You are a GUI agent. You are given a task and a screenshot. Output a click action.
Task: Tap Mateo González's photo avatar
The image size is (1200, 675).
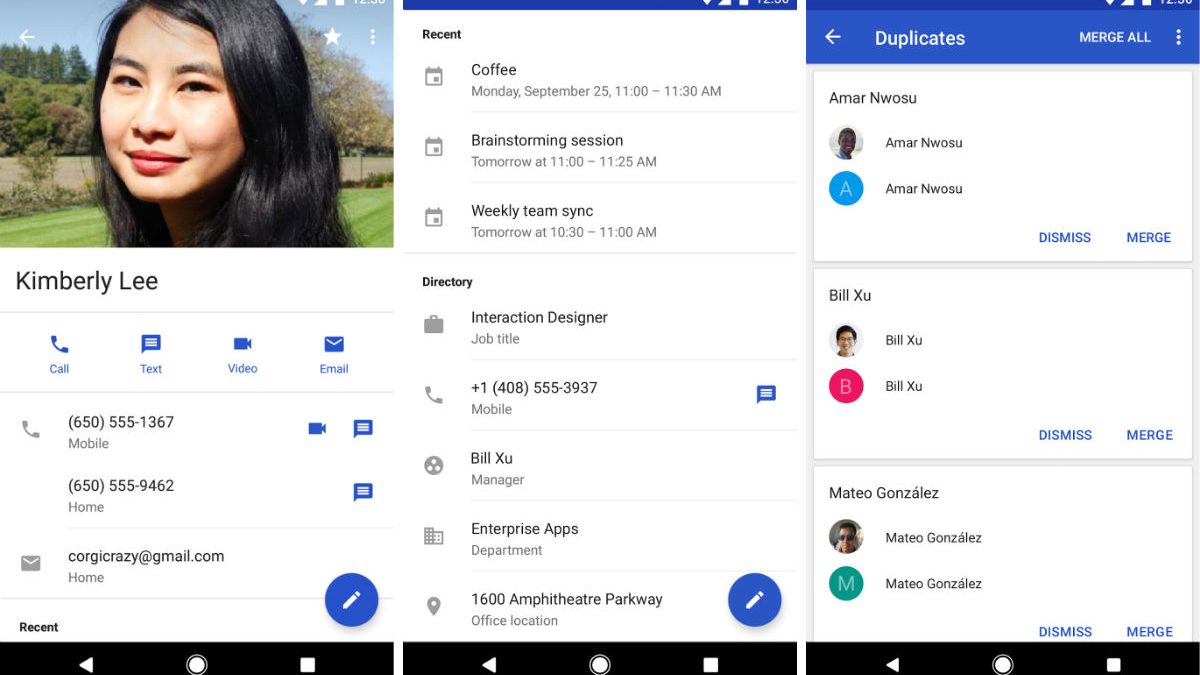point(846,537)
